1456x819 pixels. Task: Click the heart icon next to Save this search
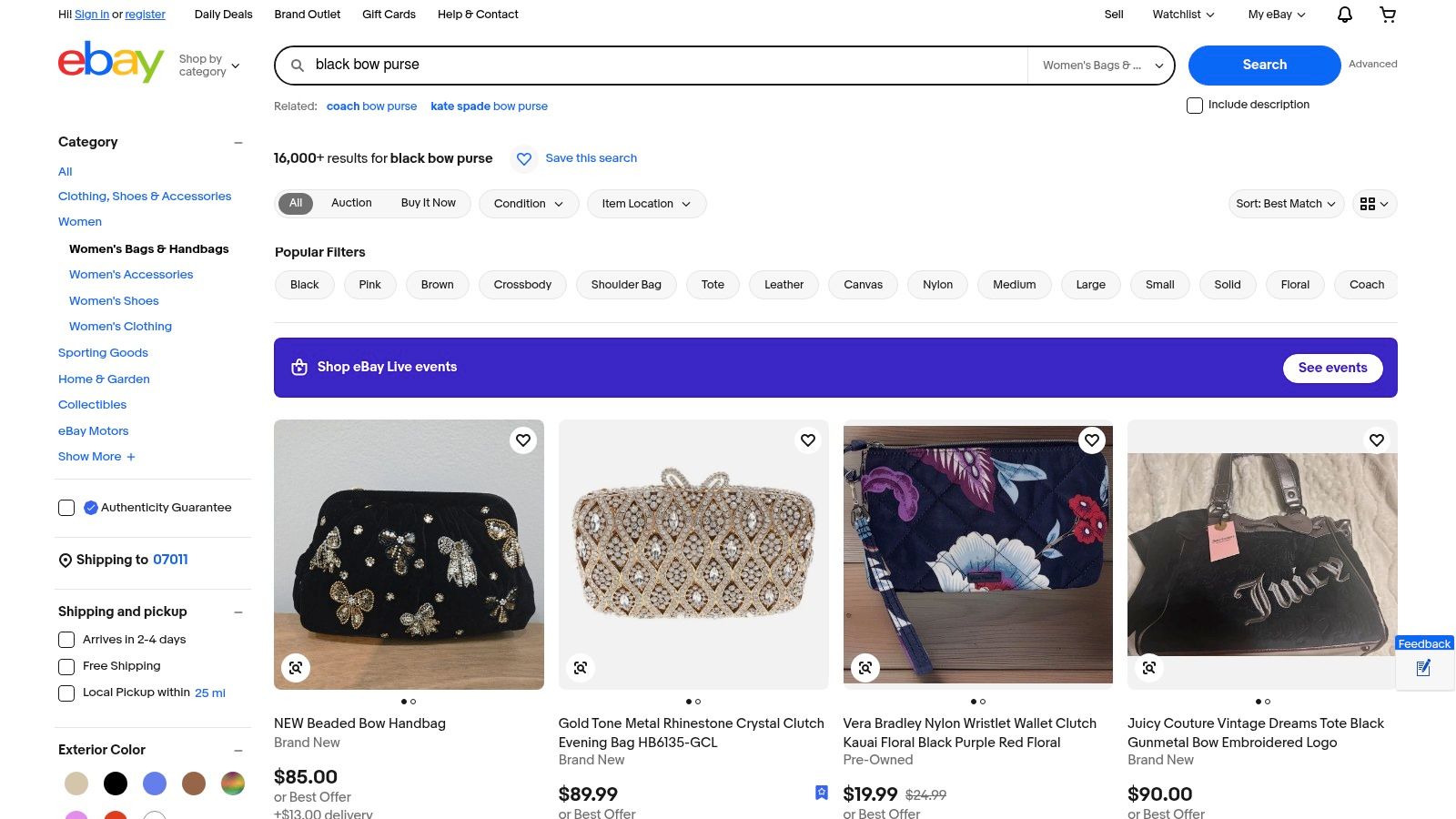tap(524, 159)
